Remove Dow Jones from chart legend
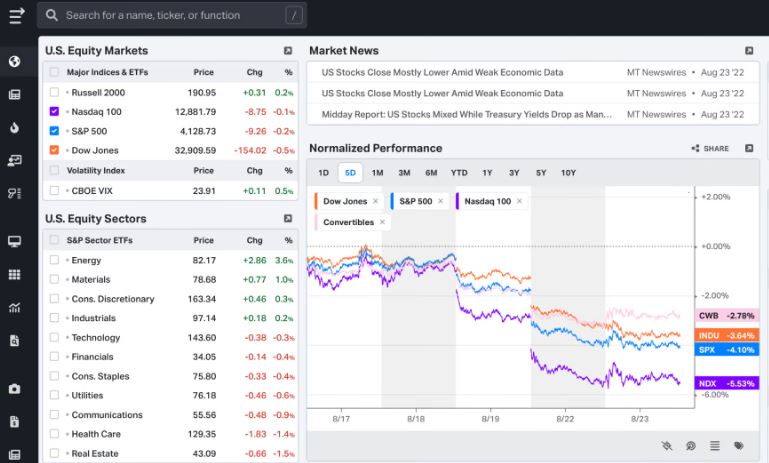The image size is (769, 463). [x=375, y=201]
